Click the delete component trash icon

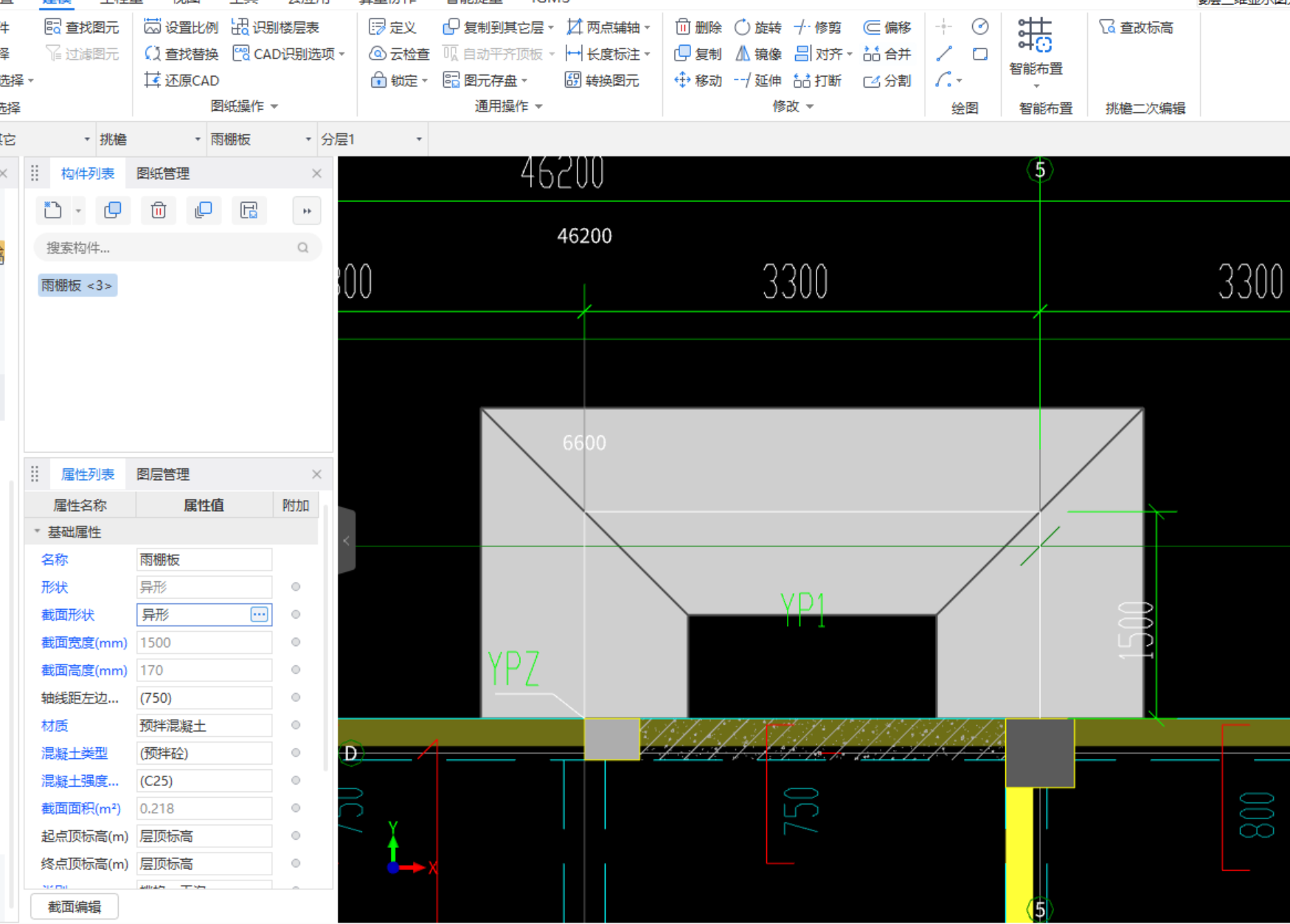click(x=159, y=210)
